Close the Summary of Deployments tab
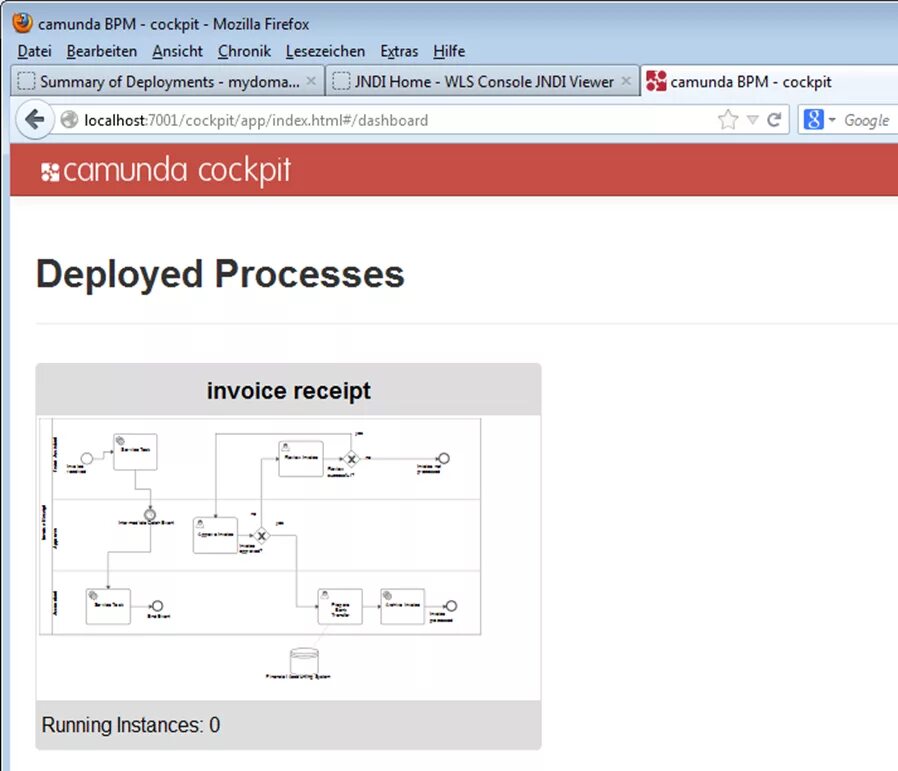This screenshot has width=898, height=771. pos(311,81)
